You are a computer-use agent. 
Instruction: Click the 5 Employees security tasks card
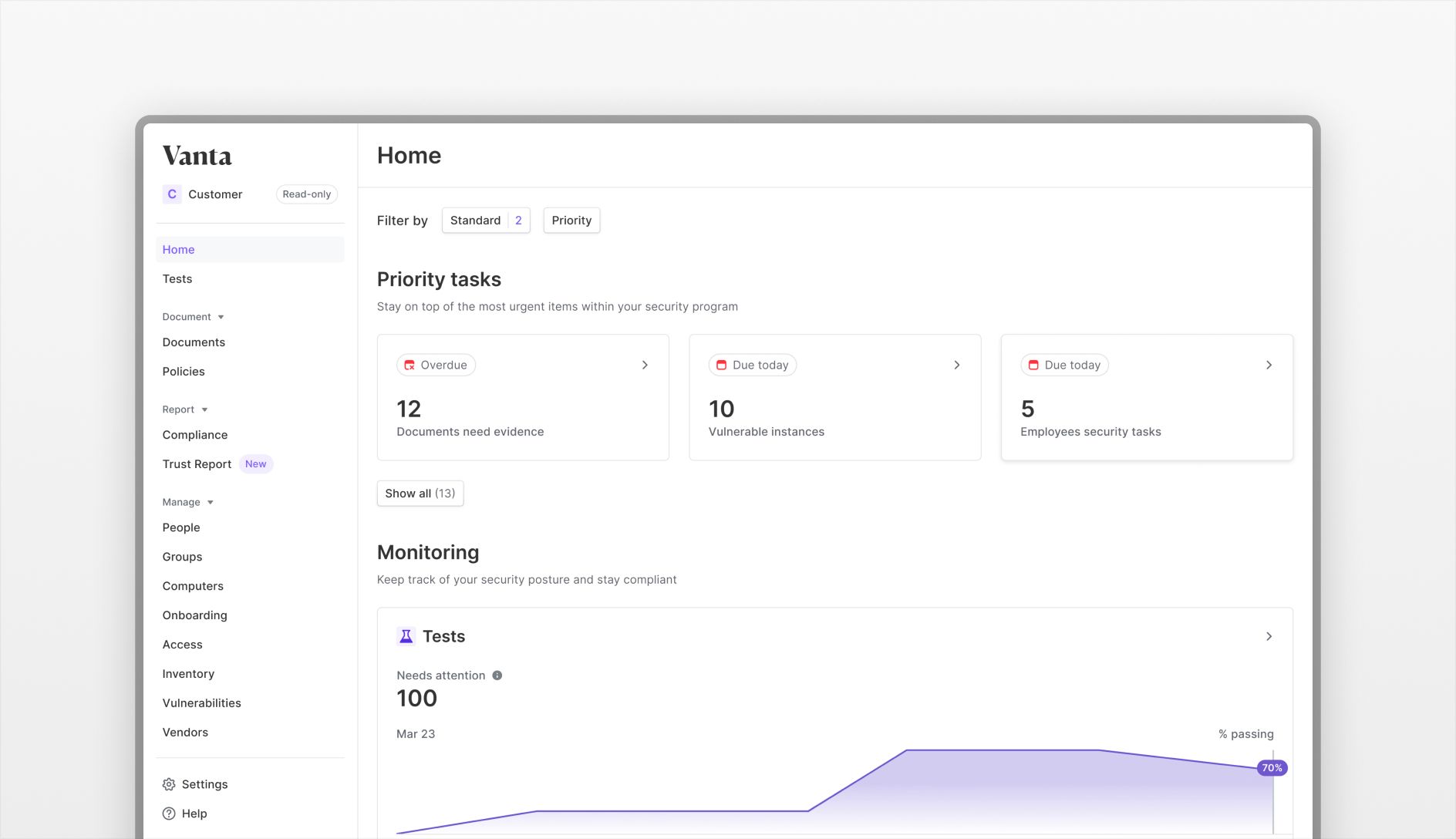[1147, 397]
